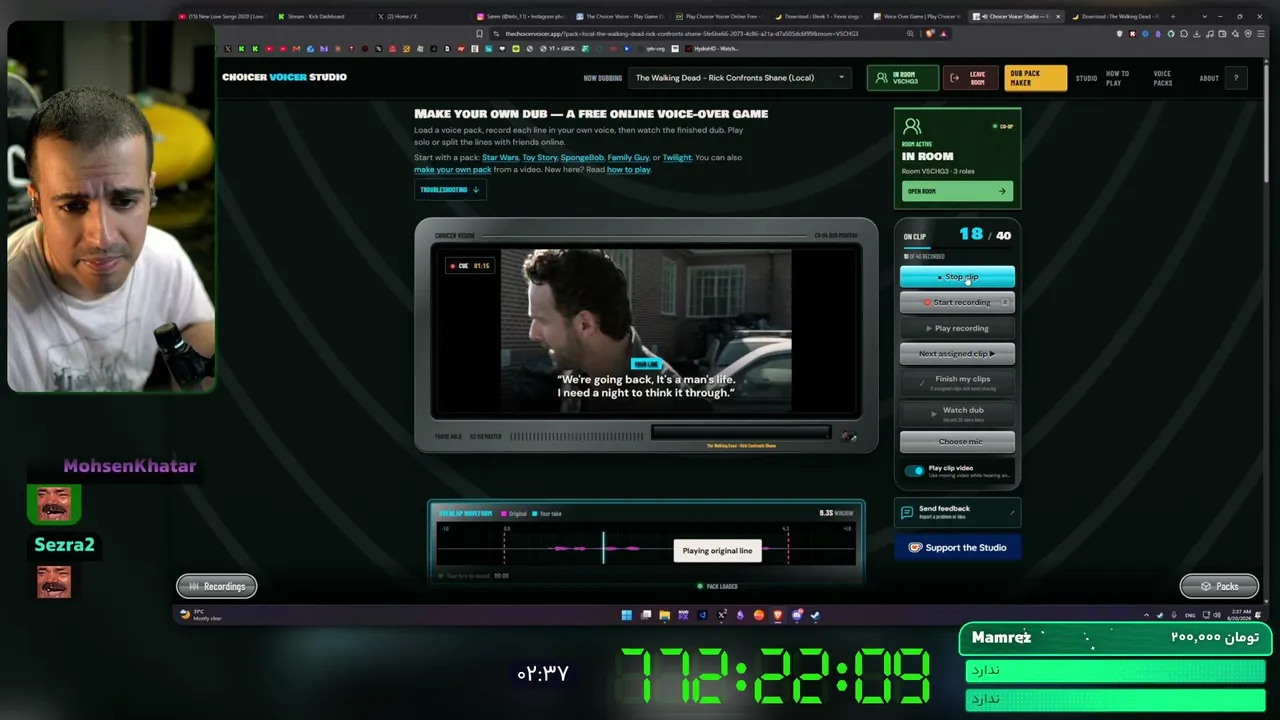Image resolution: width=1280 pixels, height=720 pixels.
Task: Watch the finished dub
Action: 957,412
